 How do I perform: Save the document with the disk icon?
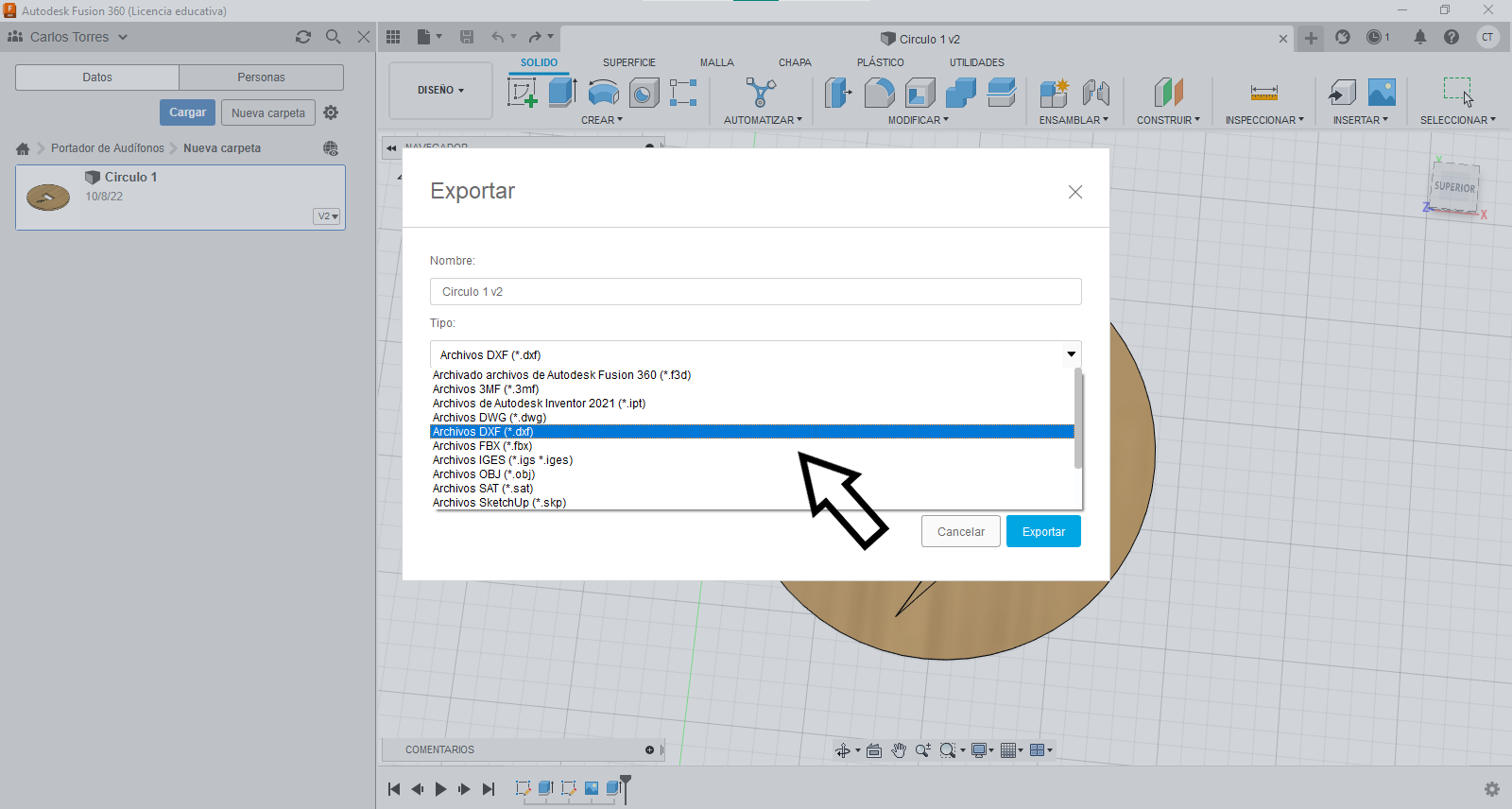[467, 37]
